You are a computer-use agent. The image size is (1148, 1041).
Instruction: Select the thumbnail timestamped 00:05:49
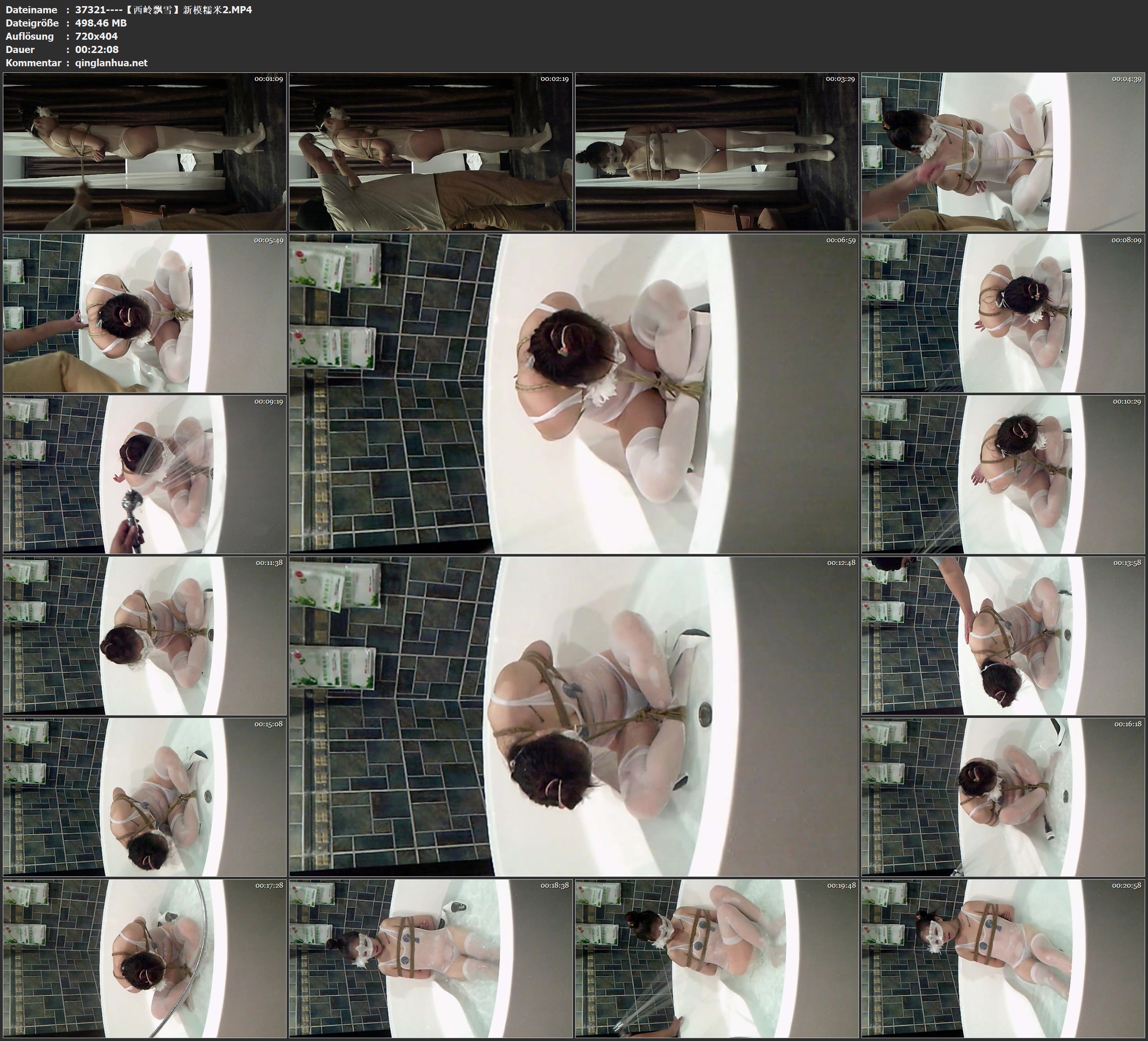[x=145, y=313]
